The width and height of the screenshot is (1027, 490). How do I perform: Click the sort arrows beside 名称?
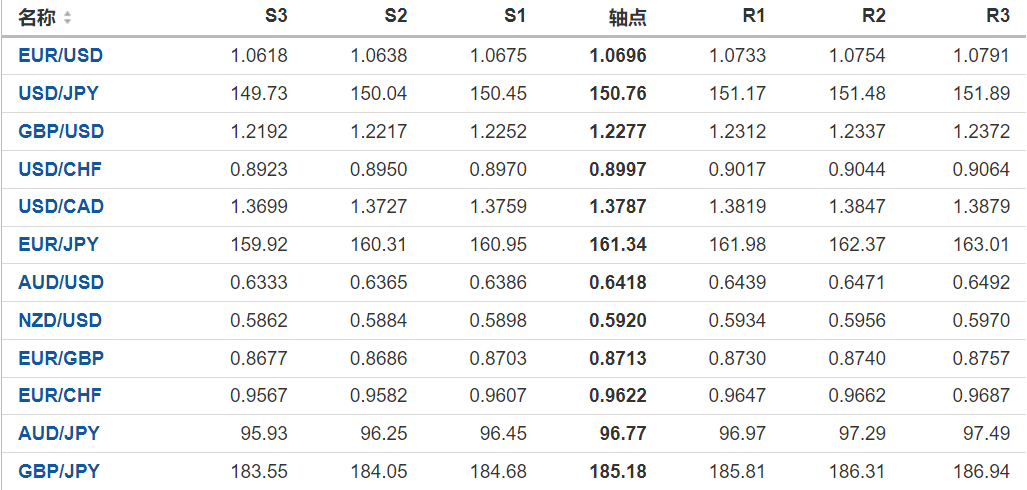tap(67, 18)
